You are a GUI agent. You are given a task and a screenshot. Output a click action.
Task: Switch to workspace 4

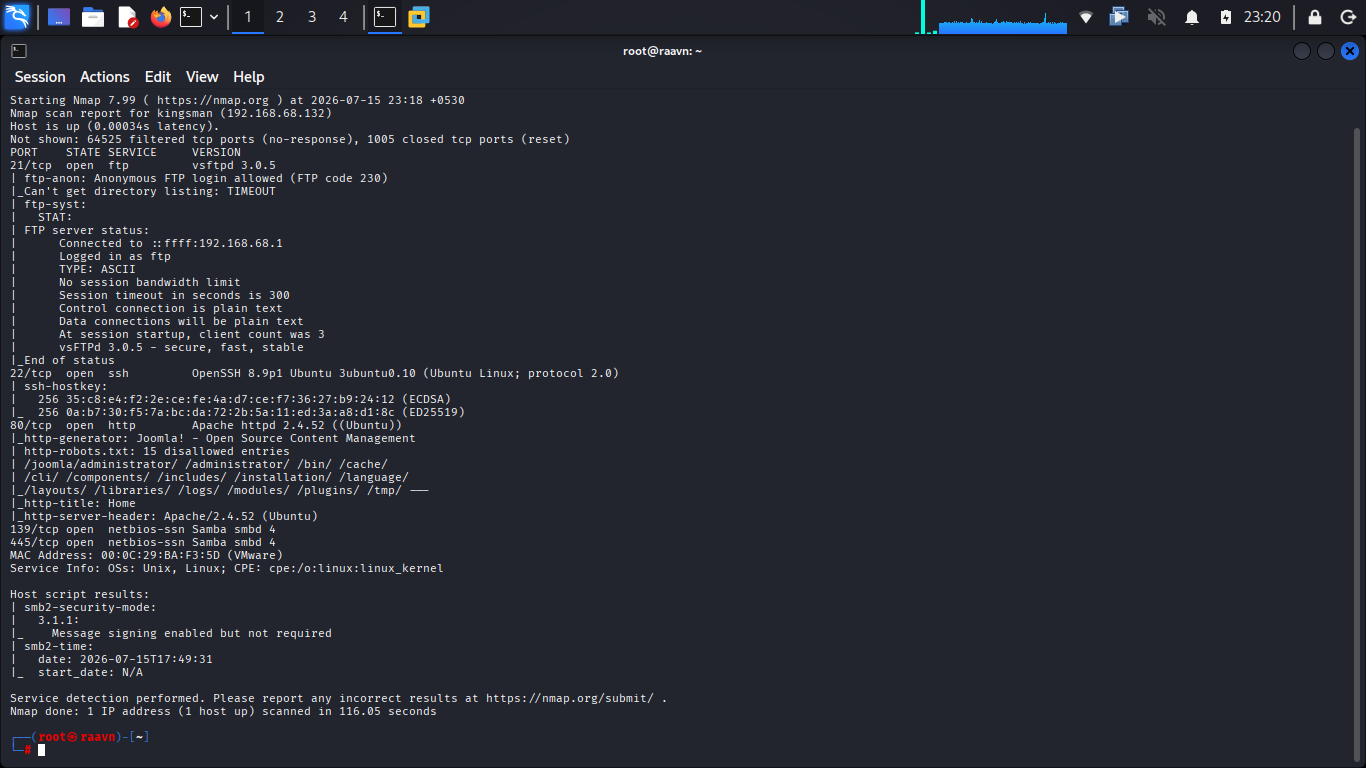click(344, 17)
